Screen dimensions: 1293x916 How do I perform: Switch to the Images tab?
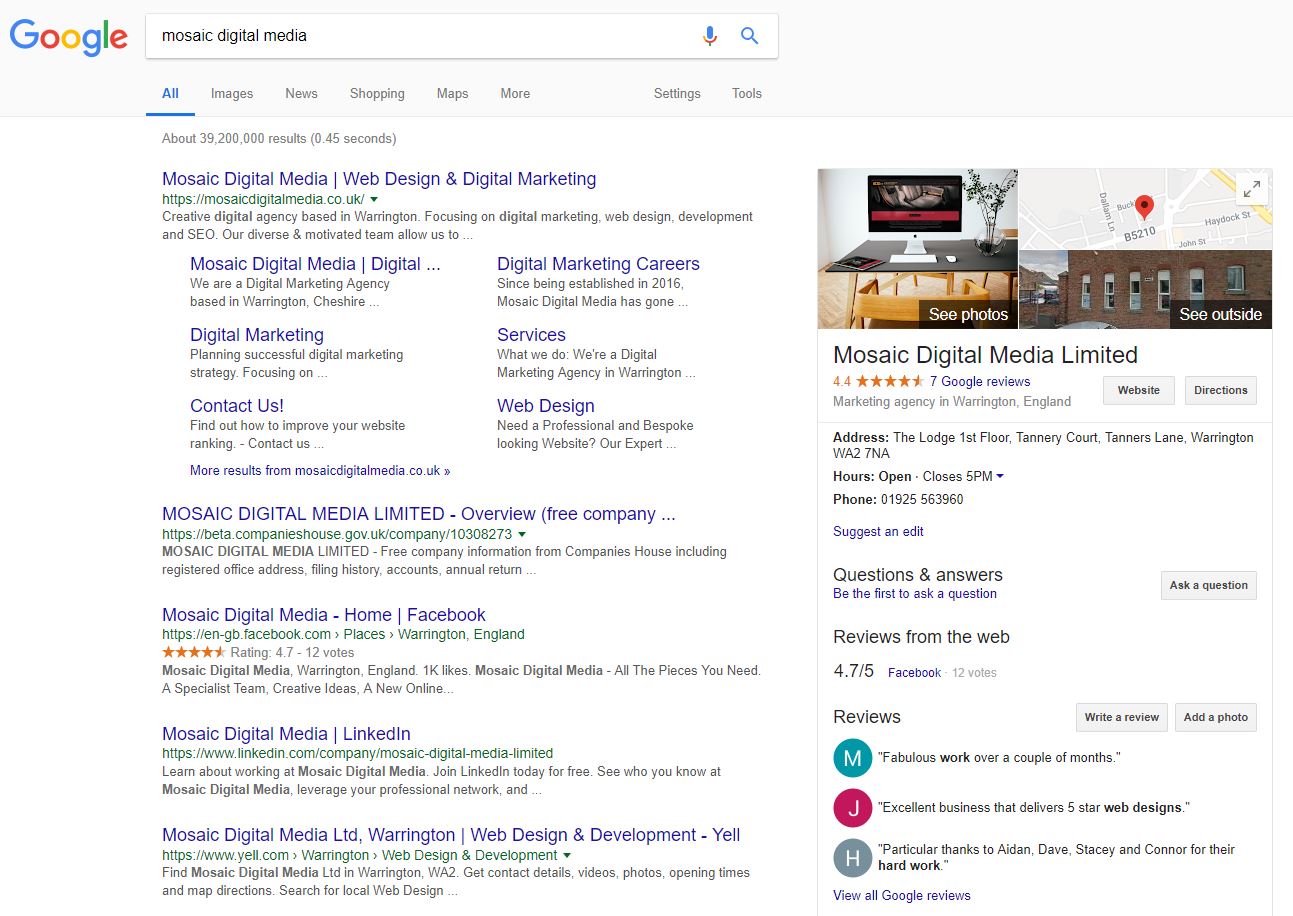click(x=232, y=93)
